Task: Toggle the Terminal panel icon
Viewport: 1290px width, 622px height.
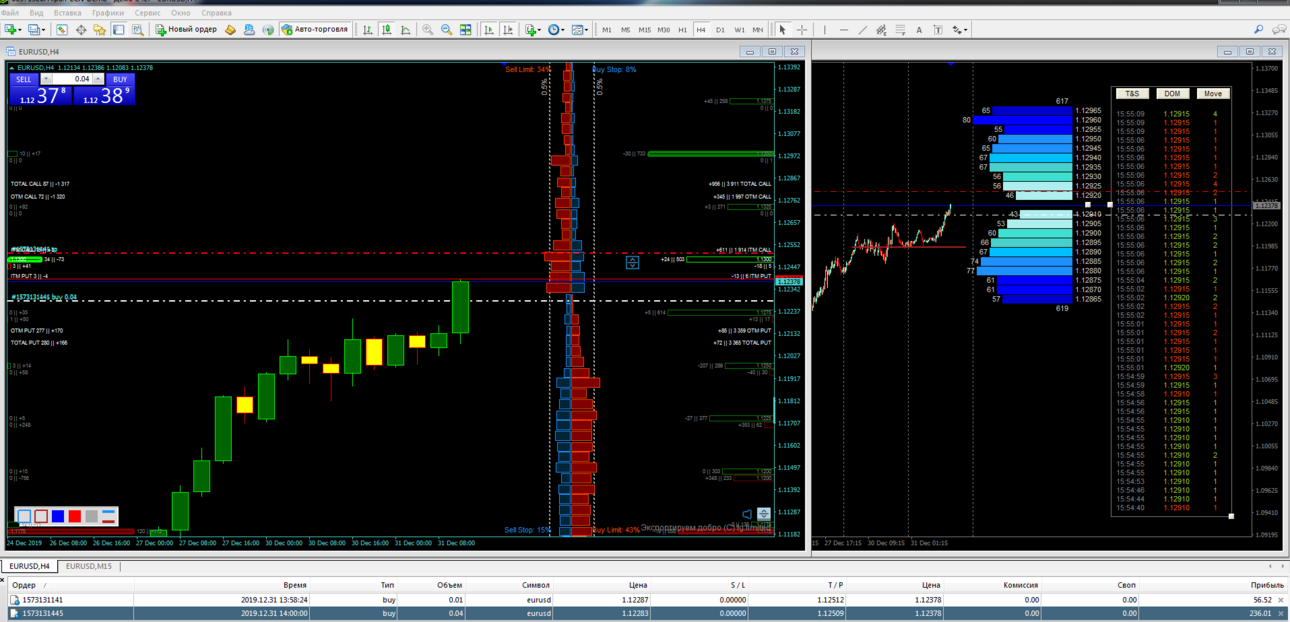Action: tap(118, 30)
